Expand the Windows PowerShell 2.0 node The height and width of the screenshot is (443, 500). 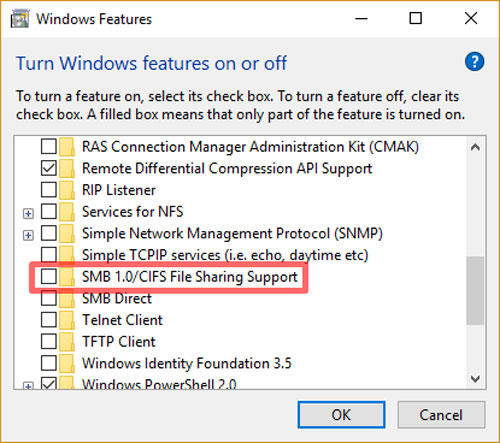[x=28, y=386]
